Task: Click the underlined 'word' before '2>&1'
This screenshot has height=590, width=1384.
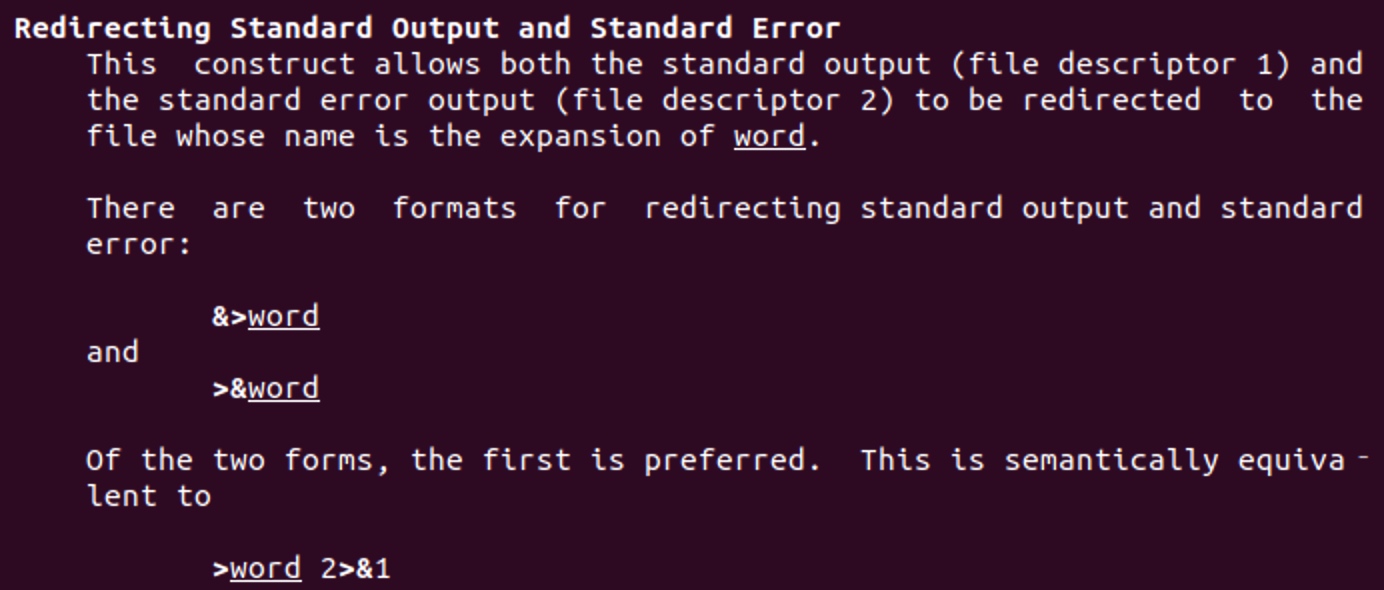Action: 266,568
